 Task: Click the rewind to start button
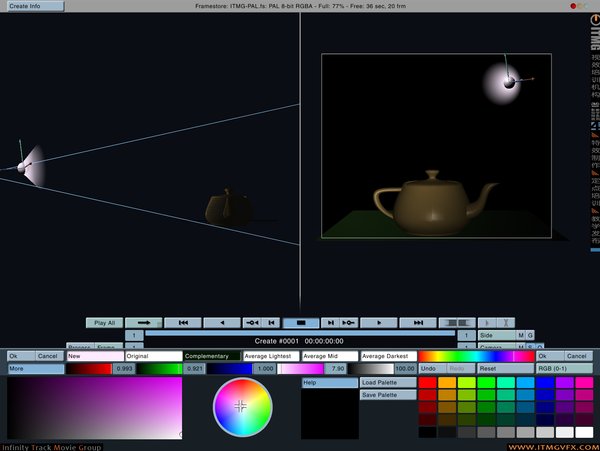pos(183,323)
